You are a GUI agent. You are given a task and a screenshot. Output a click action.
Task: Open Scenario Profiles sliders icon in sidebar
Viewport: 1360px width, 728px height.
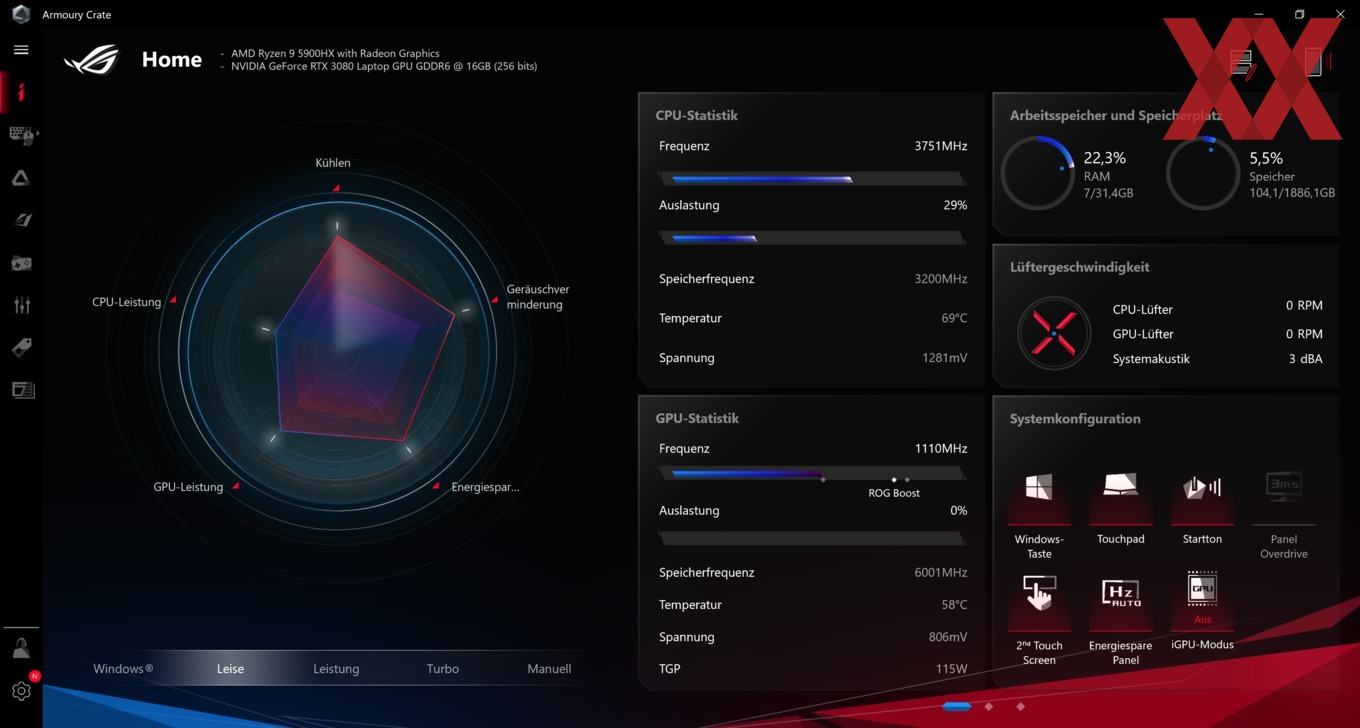point(22,305)
